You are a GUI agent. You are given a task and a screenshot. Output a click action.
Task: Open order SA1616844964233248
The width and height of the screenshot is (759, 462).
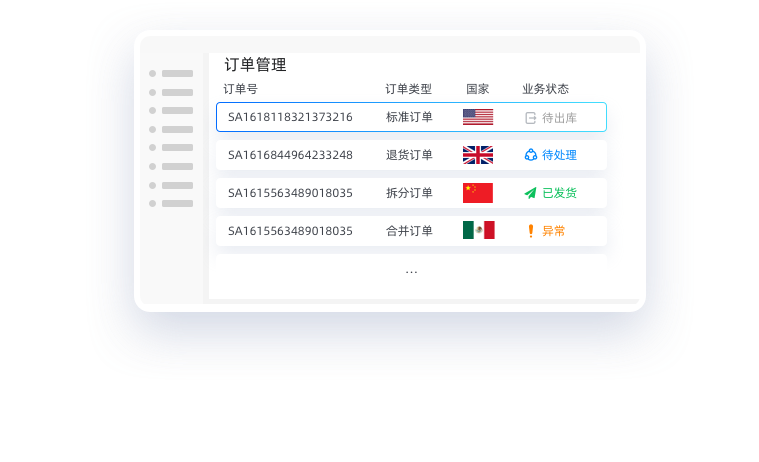coord(290,155)
